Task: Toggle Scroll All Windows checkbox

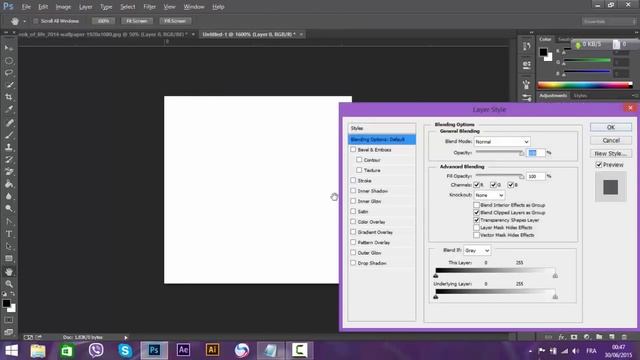Action: [36, 21]
